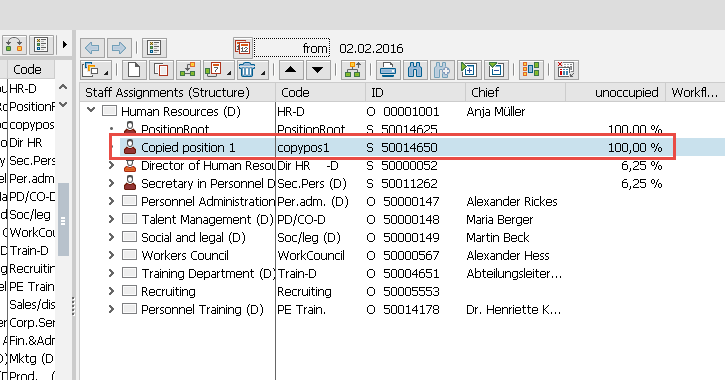This screenshot has height=380, width=725.
Task: Click the left panel vertical scrollbar thumb
Action: (x=63, y=220)
